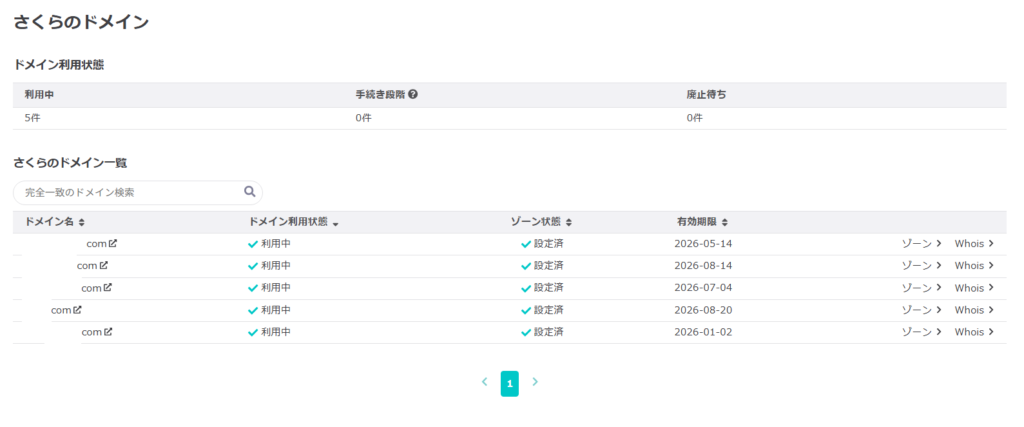Click the help question mark next to 手続き段階
1024x427 pixels.
click(x=413, y=94)
